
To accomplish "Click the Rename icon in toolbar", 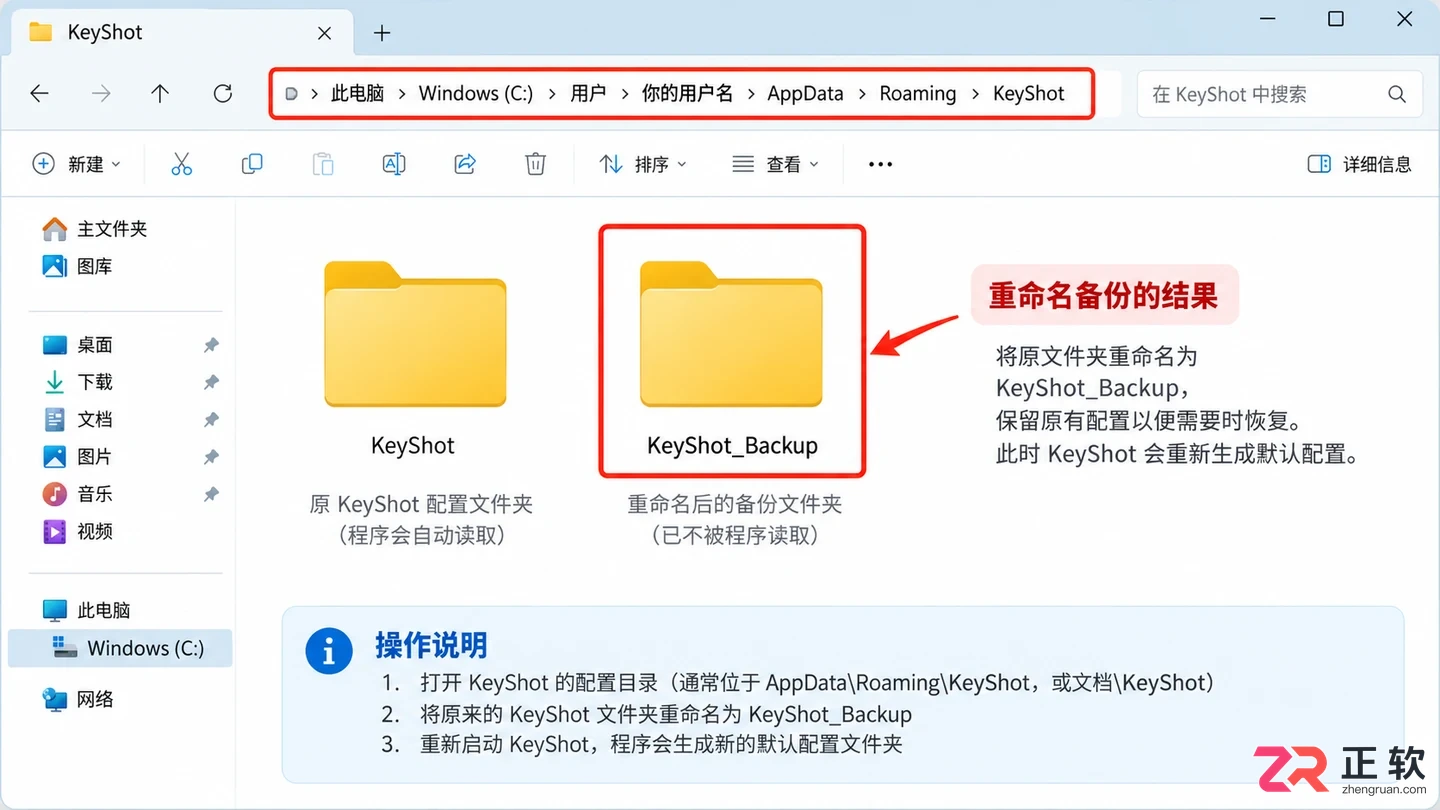I will pyautogui.click(x=394, y=164).
